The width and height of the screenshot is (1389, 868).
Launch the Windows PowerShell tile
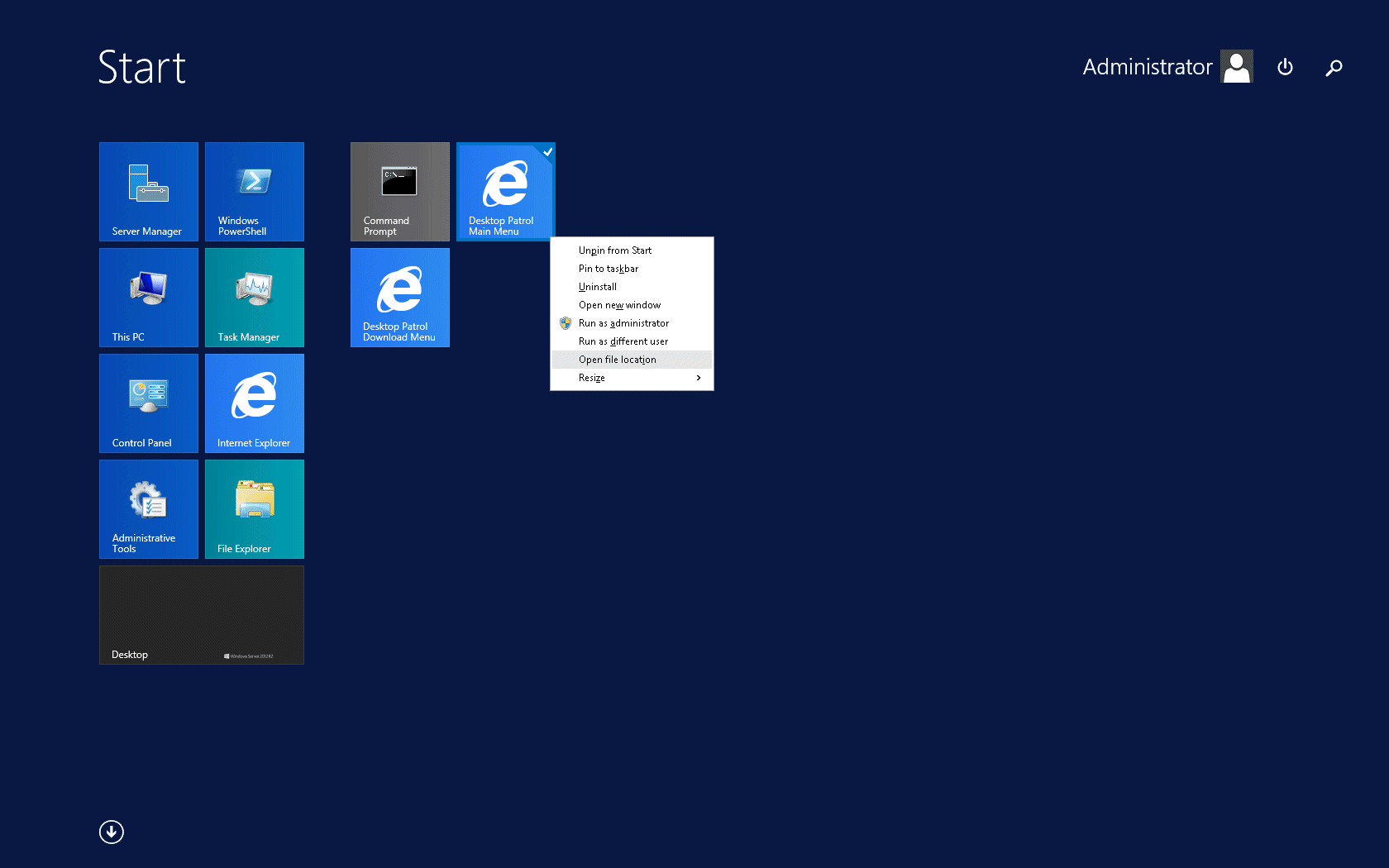pos(255,192)
